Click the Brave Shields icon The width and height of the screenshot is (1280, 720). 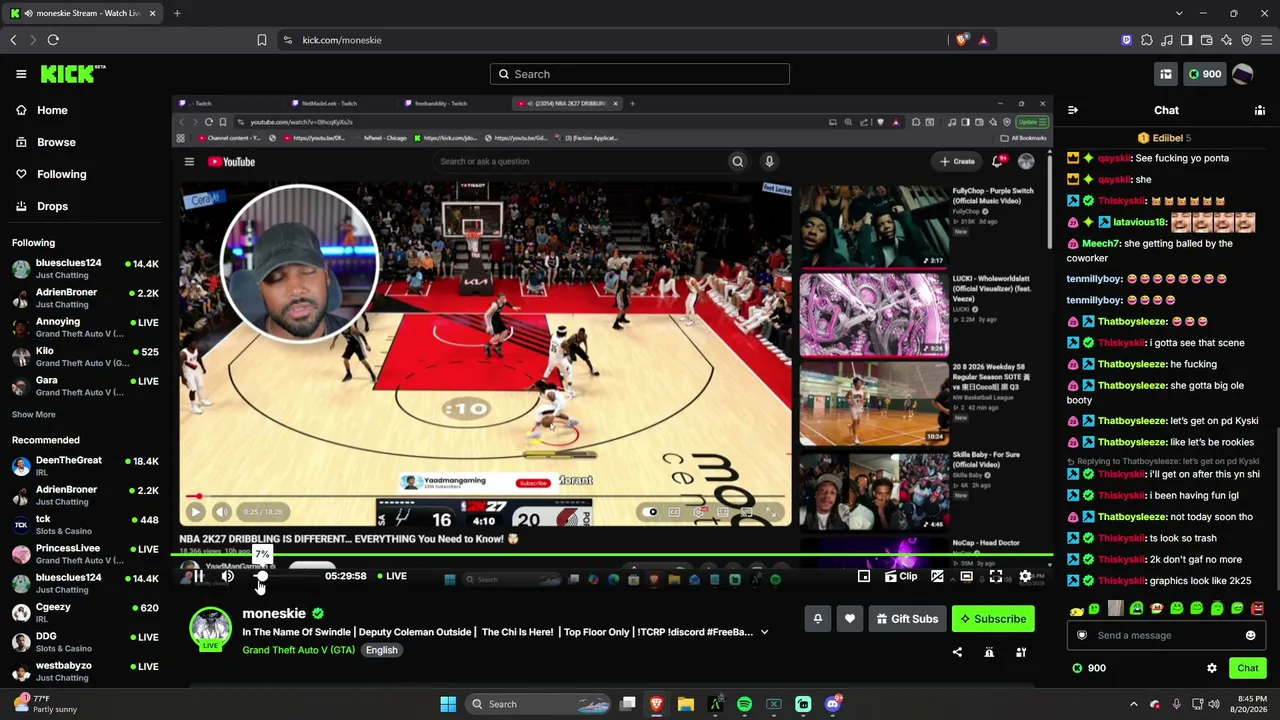coord(962,40)
